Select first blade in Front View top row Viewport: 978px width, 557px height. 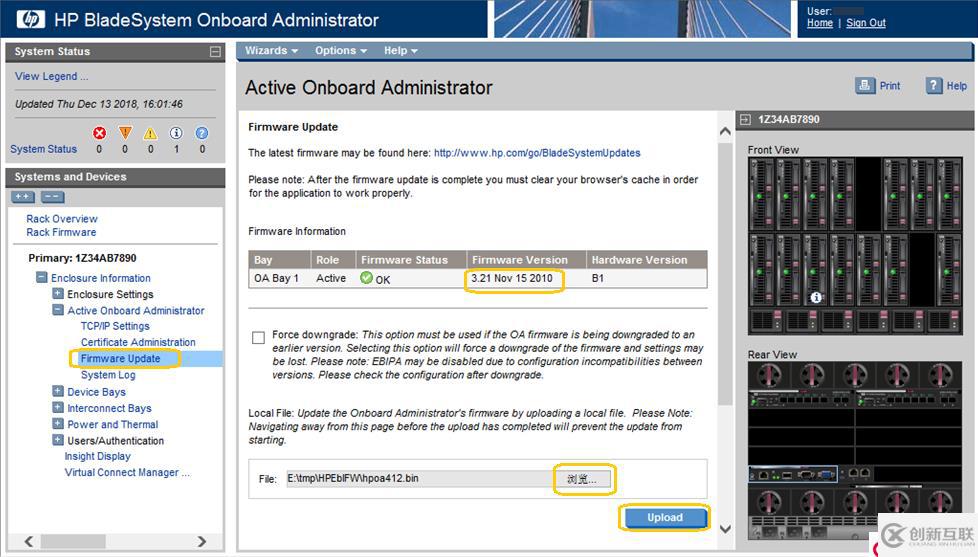761,194
